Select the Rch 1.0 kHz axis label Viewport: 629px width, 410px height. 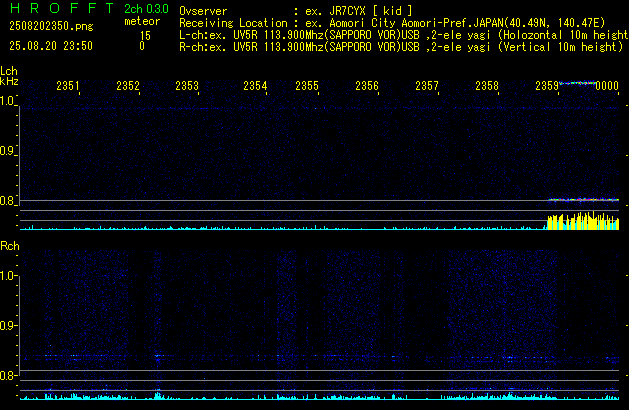[7, 276]
